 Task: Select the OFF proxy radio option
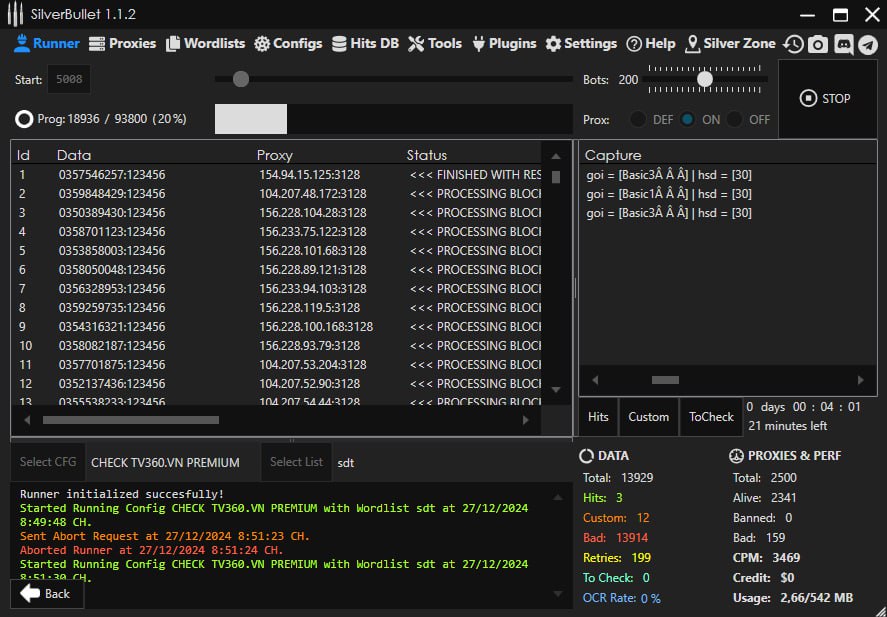click(x=736, y=119)
